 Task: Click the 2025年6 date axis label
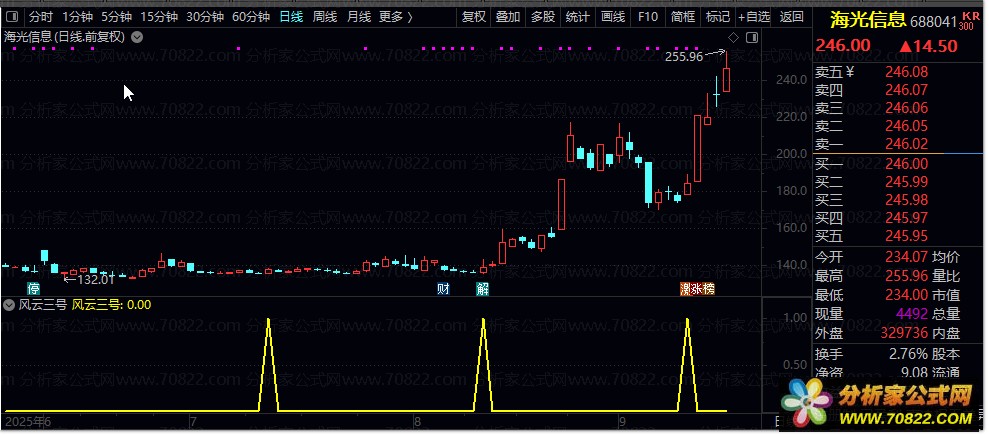pyautogui.click(x=27, y=421)
